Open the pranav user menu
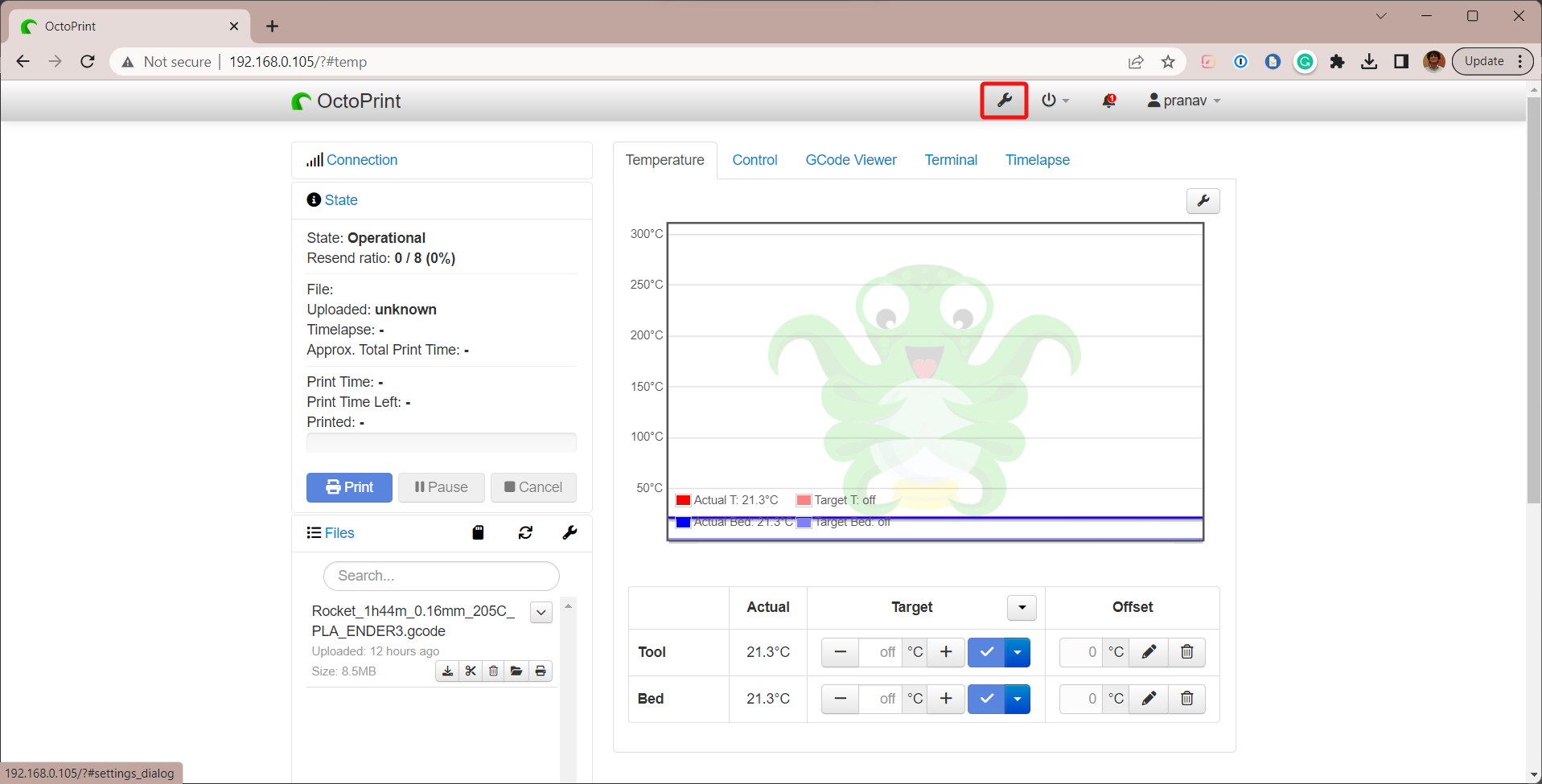 1184,101
